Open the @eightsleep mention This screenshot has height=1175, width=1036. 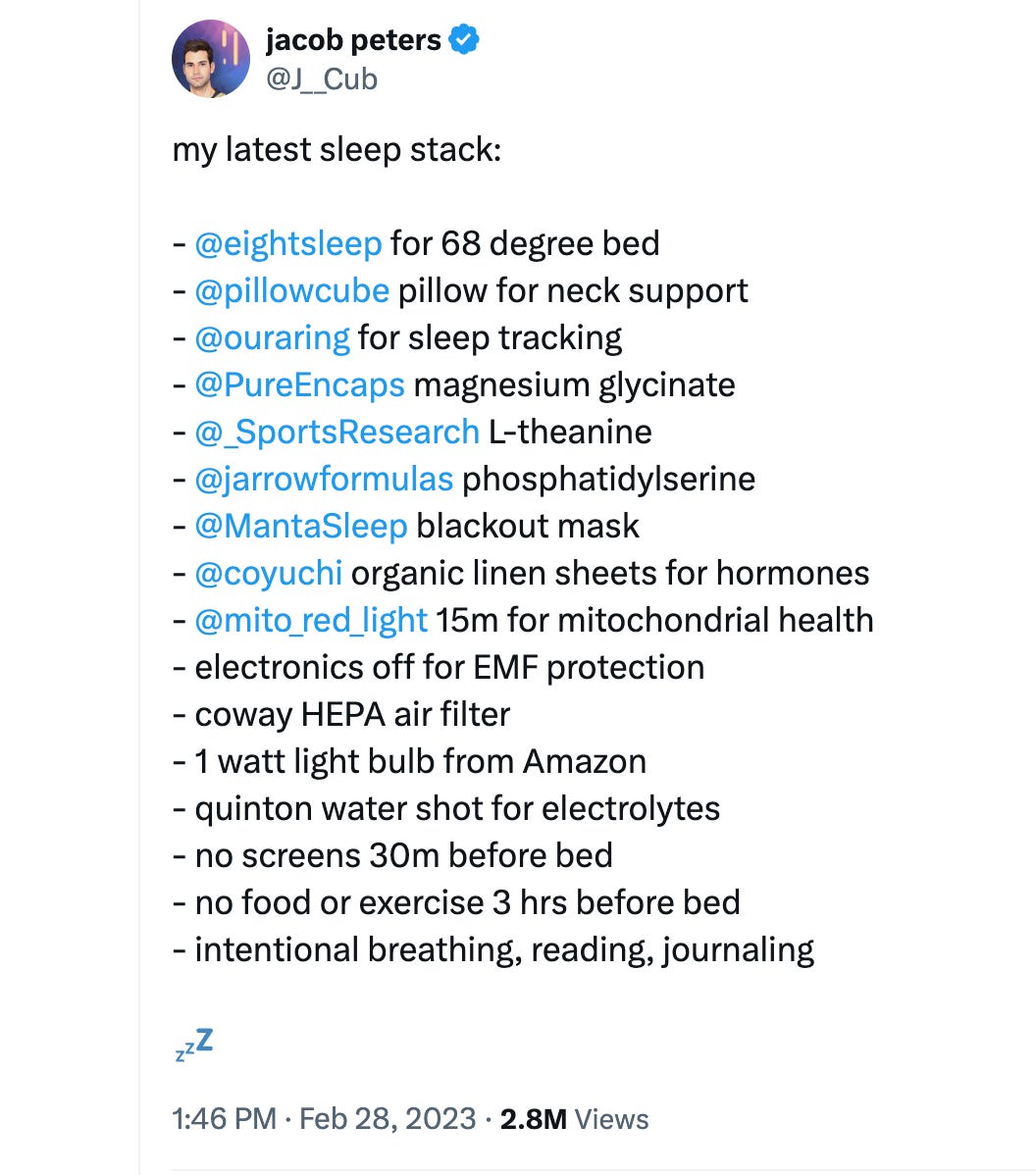coord(288,243)
